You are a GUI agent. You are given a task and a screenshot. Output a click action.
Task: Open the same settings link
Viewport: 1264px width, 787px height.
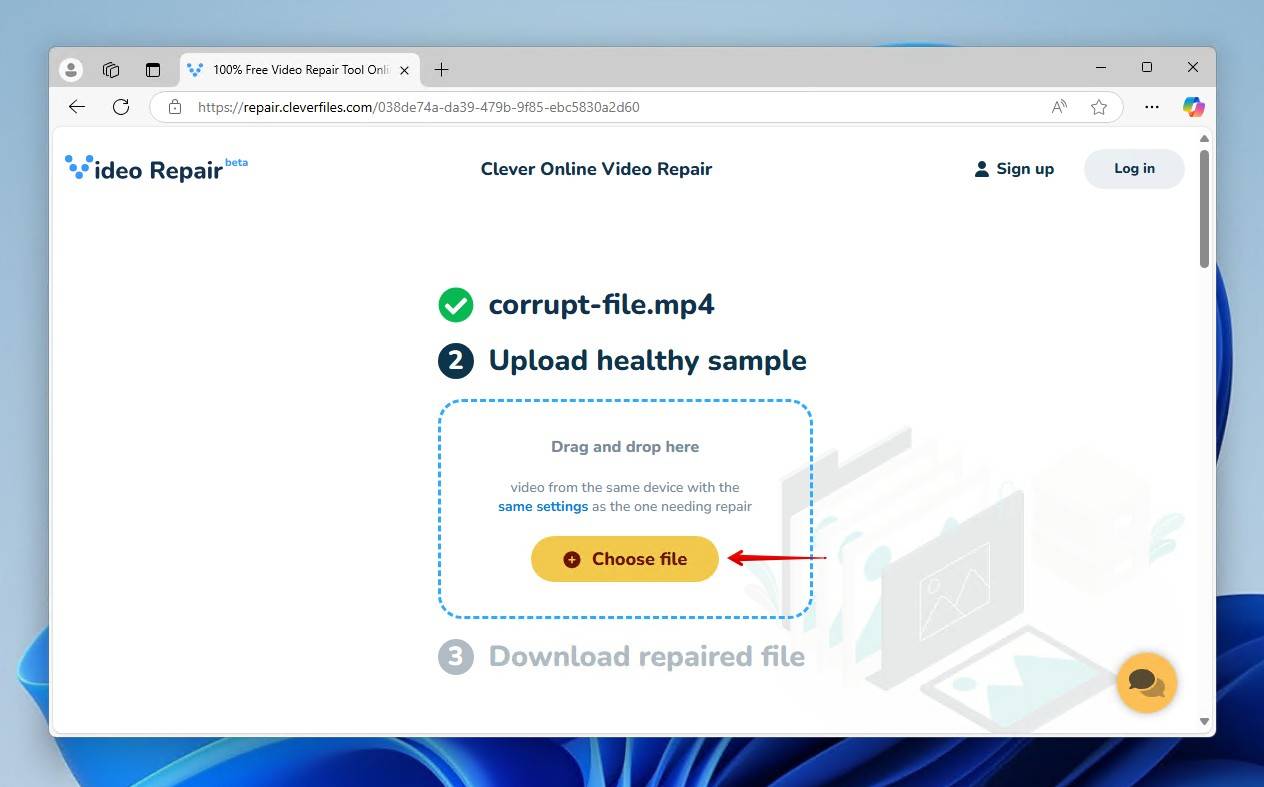[x=543, y=507]
